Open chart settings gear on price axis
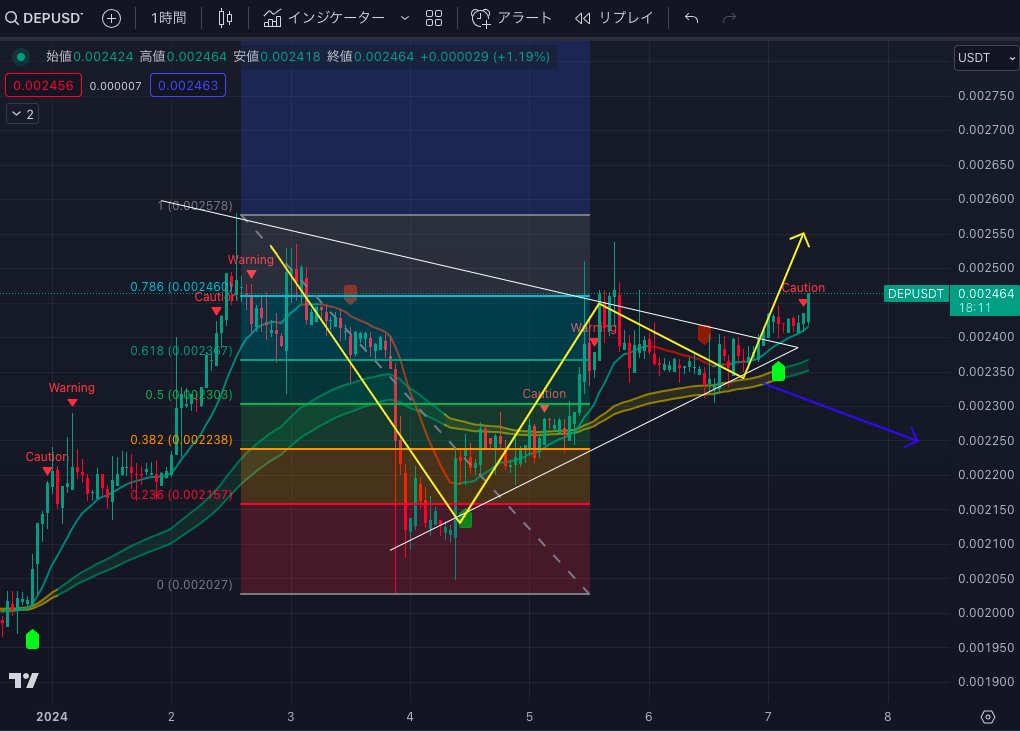Screen dimensions: 1020x731 pos(987,717)
